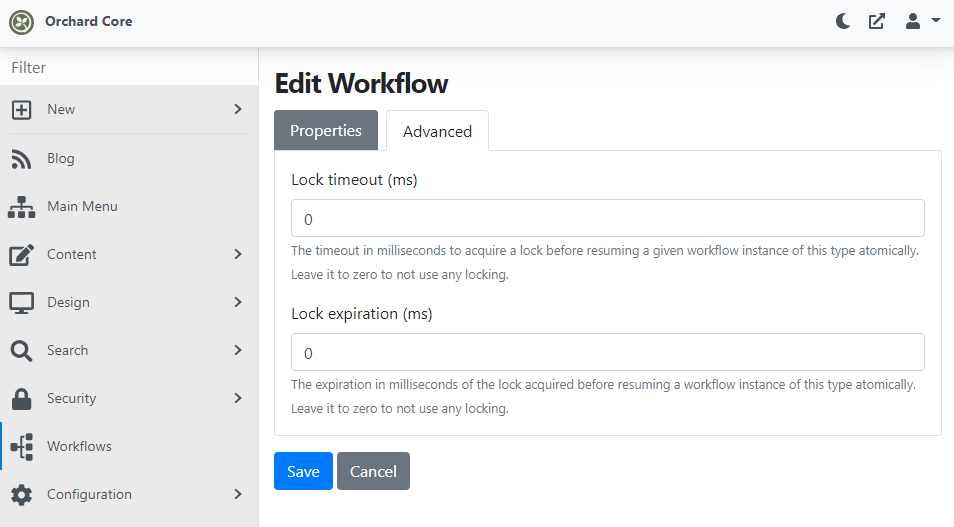Open the site via external link icon
Image resolution: width=954 pixels, height=527 pixels.
click(x=877, y=22)
